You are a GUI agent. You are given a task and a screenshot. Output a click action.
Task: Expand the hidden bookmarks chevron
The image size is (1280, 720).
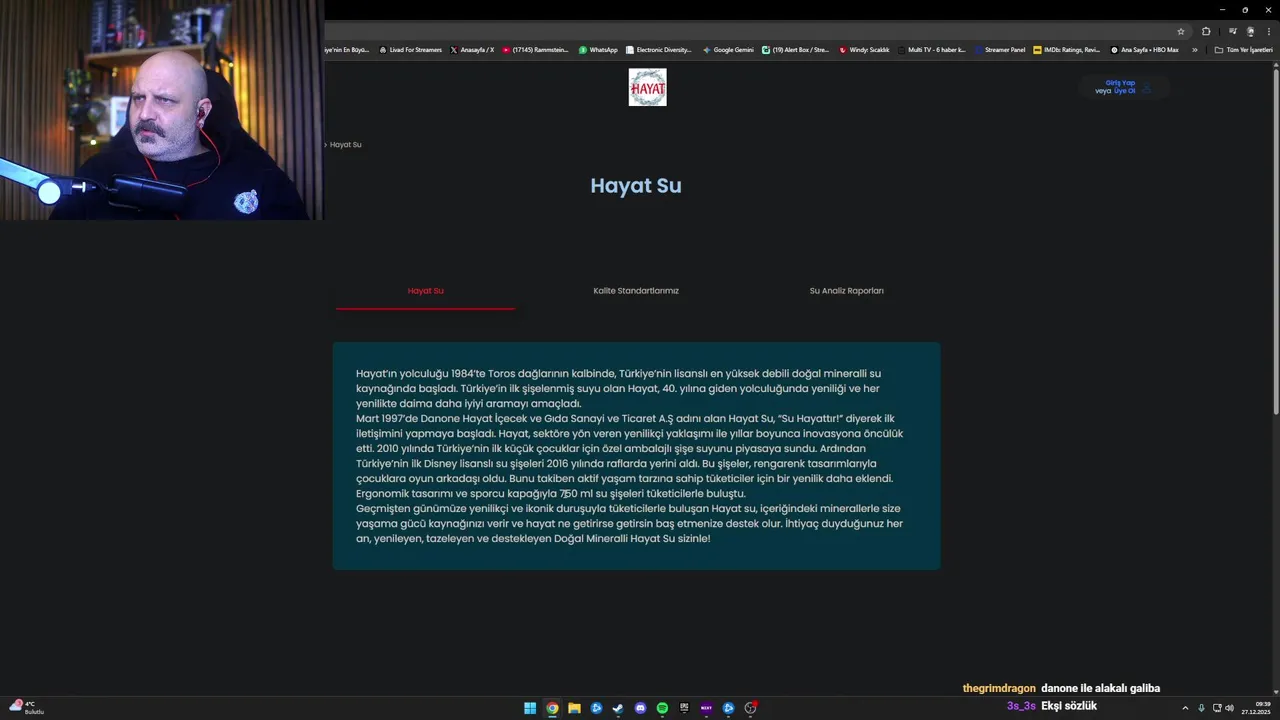[x=1194, y=50]
